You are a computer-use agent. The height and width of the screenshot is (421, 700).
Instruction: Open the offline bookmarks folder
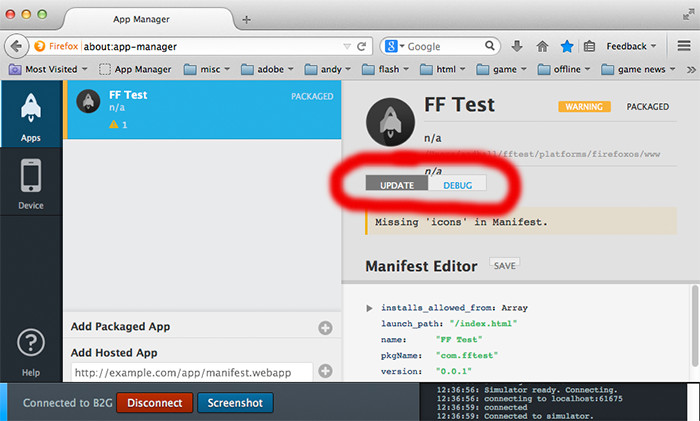(563, 69)
